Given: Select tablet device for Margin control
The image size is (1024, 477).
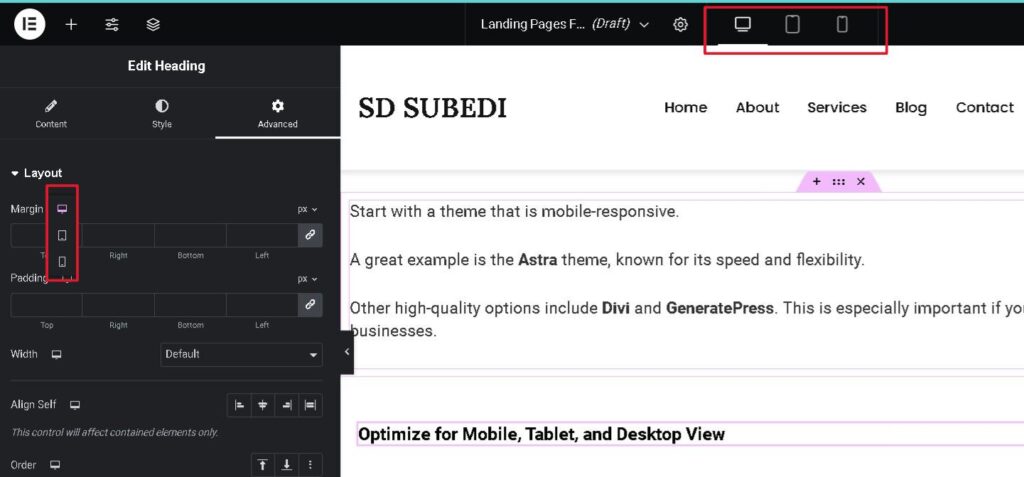Looking at the screenshot, I should (x=62, y=235).
